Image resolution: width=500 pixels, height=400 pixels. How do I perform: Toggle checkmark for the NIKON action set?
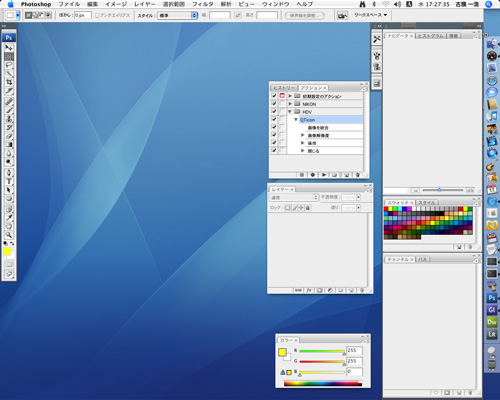pyautogui.click(x=274, y=104)
